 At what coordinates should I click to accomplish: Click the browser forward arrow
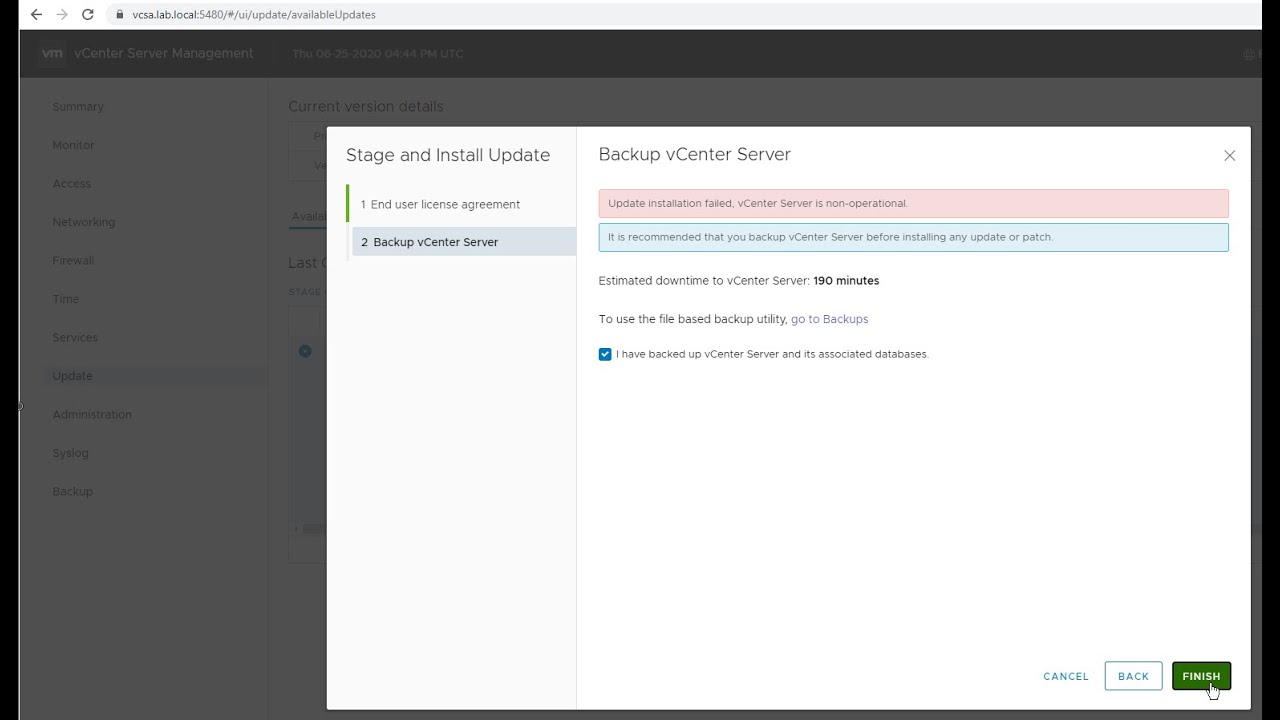coord(62,15)
